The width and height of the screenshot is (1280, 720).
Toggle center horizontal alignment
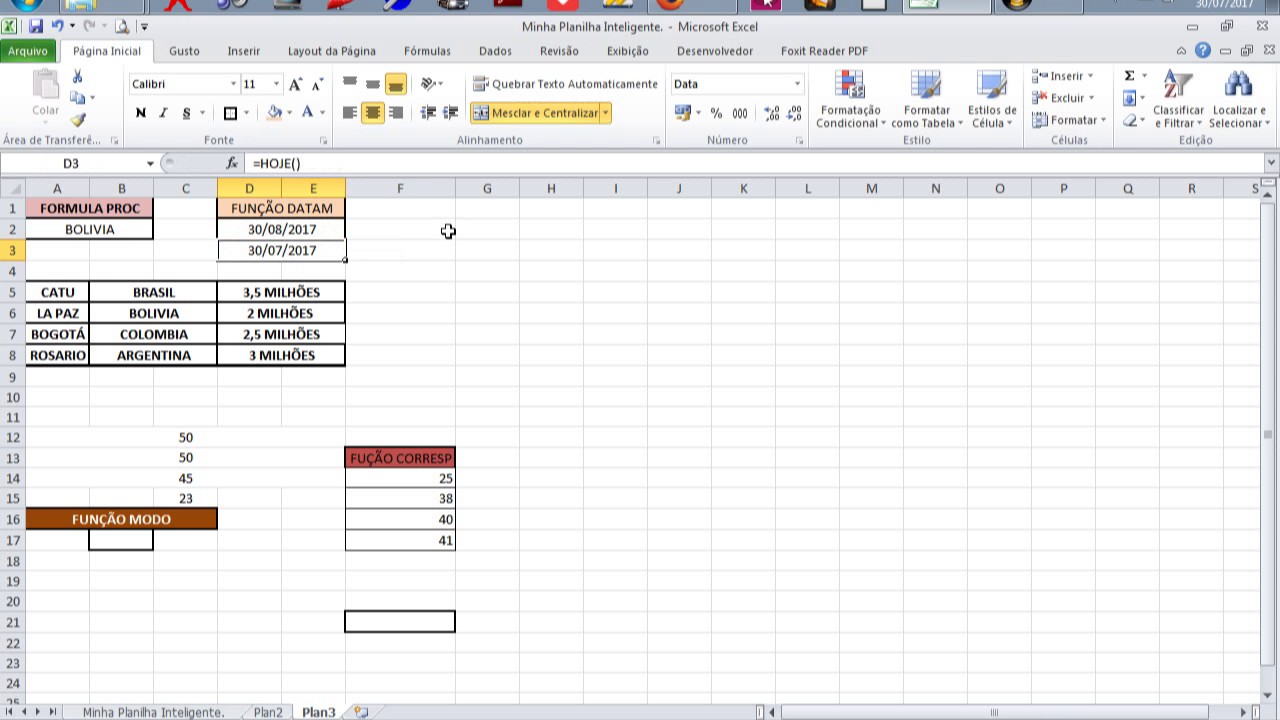tap(373, 113)
